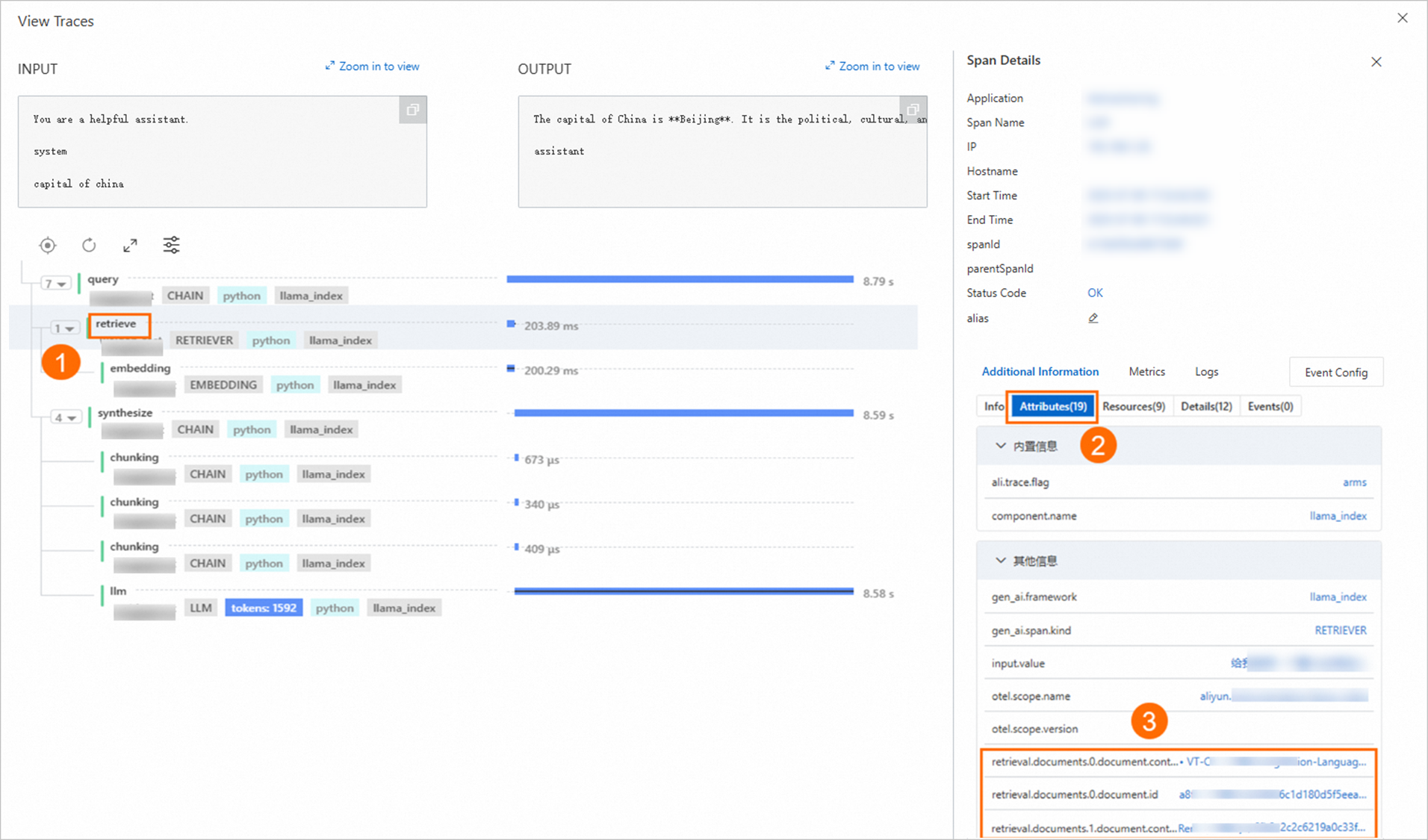The height and width of the screenshot is (840, 1428).
Task: Click the retrieval.documents.1.document.cont... attribute row
Action: click(1179, 827)
